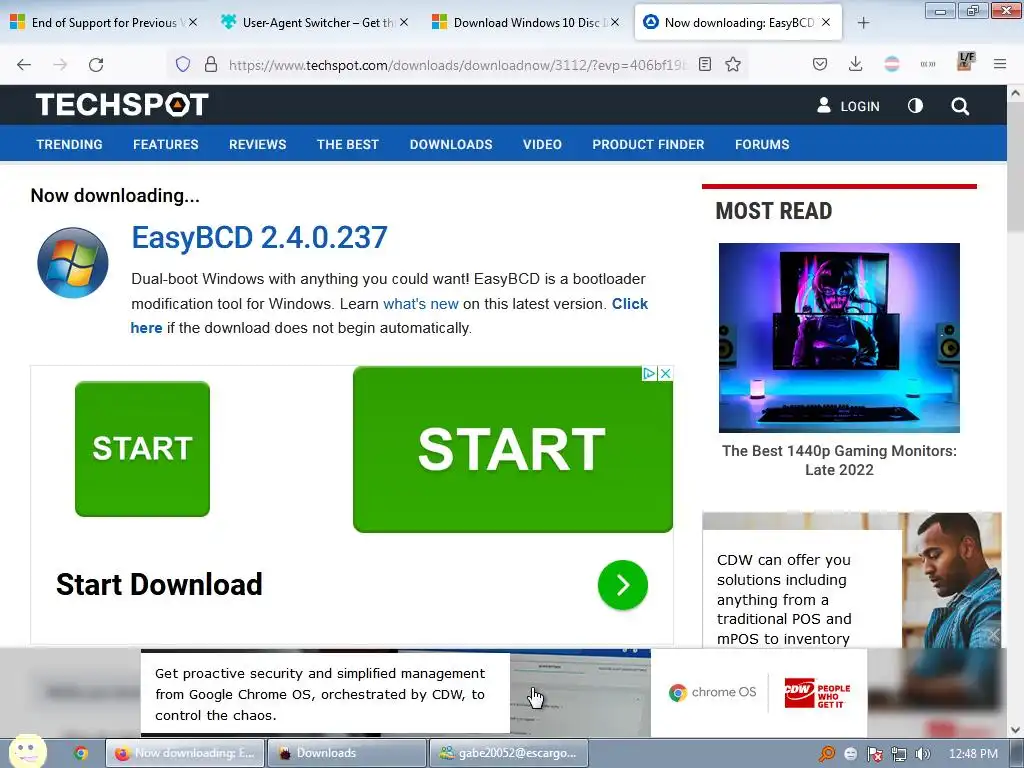
Task: Click the Action Center flag tray icon
Action: [x=874, y=754]
